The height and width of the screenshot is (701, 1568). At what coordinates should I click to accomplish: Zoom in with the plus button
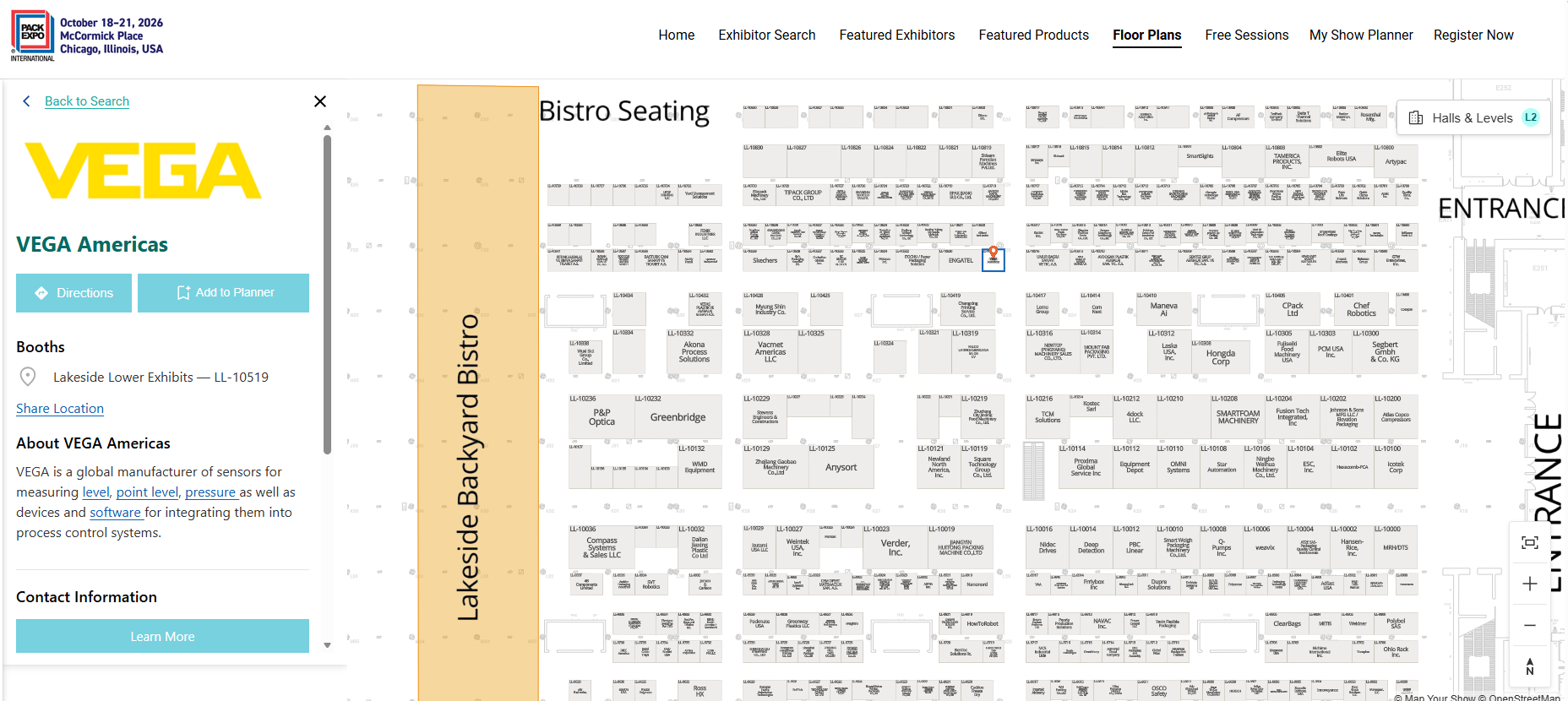pyautogui.click(x=1530, y=584)
